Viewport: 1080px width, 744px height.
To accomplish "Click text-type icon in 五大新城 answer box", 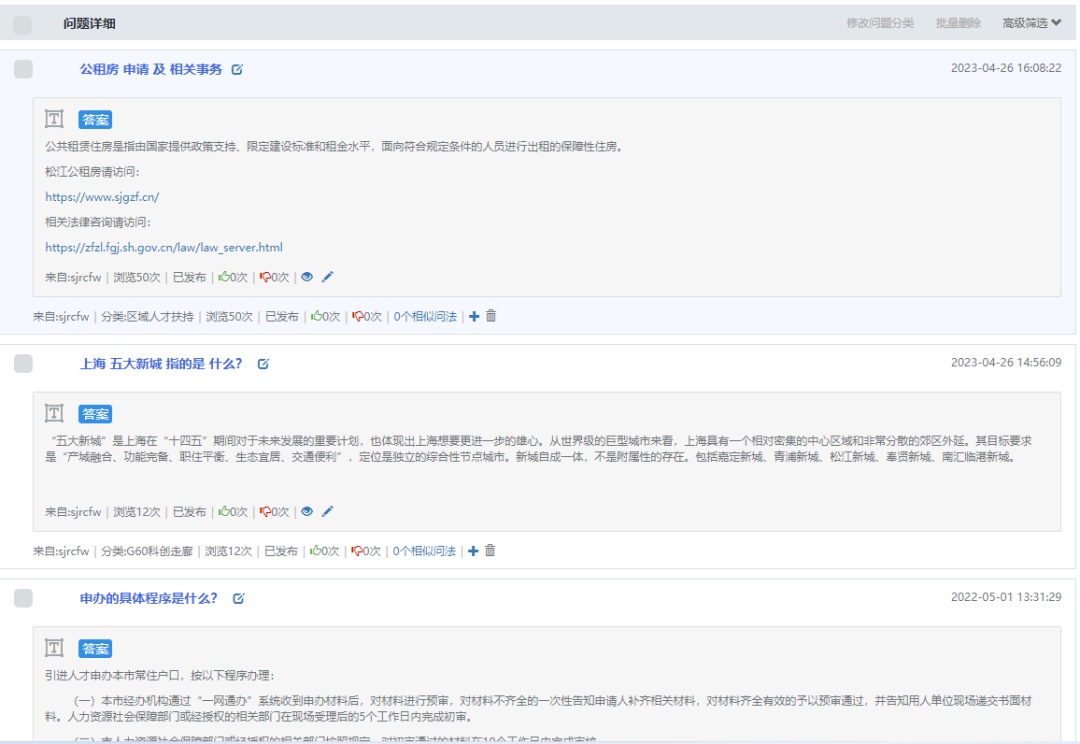I will click(x=54, y=413).
